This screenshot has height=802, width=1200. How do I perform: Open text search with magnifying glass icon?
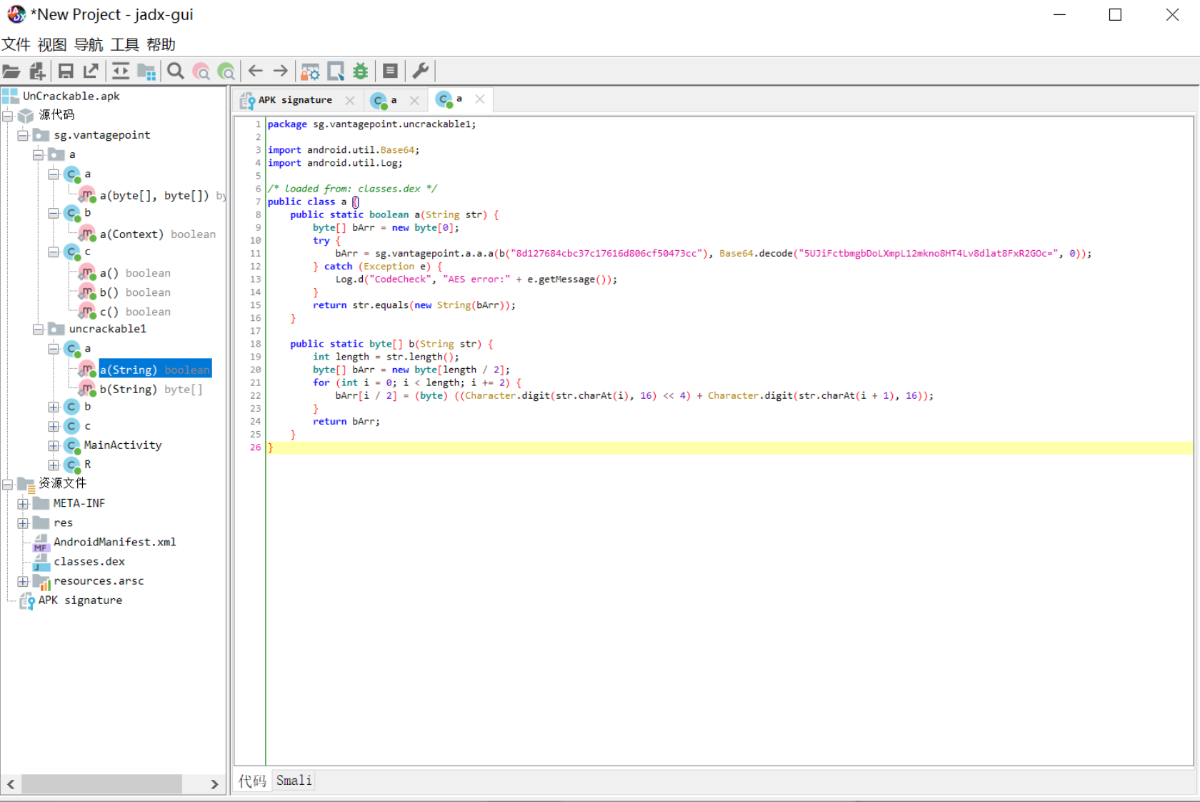point(175,71)
